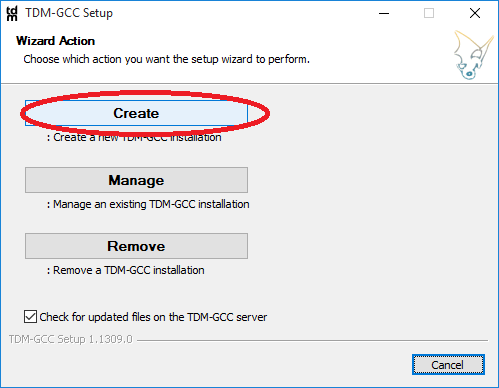The image size is (499, 388).
Task: Select the Manage button
Action: tap(136, 180)
